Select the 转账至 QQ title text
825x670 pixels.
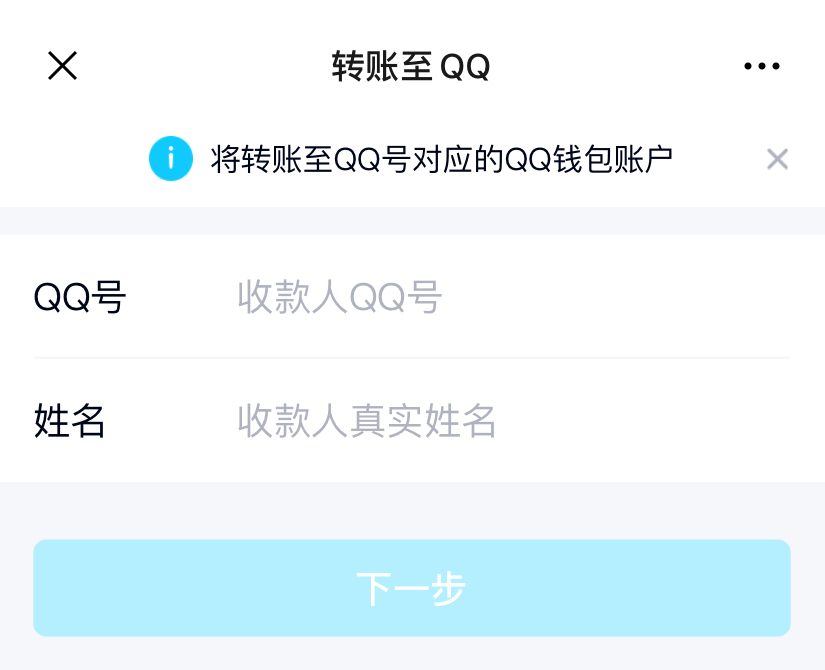pos(412,65)
